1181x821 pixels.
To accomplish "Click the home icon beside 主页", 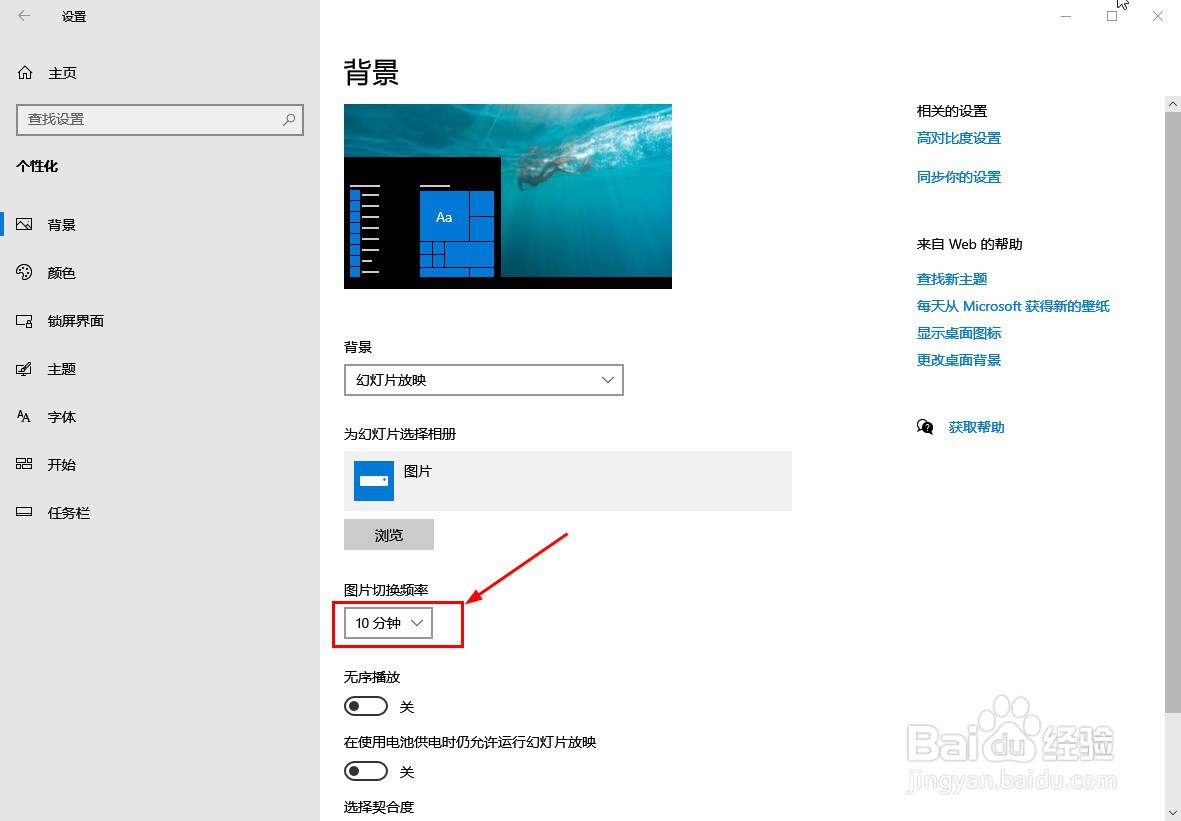I will [25, 72].
